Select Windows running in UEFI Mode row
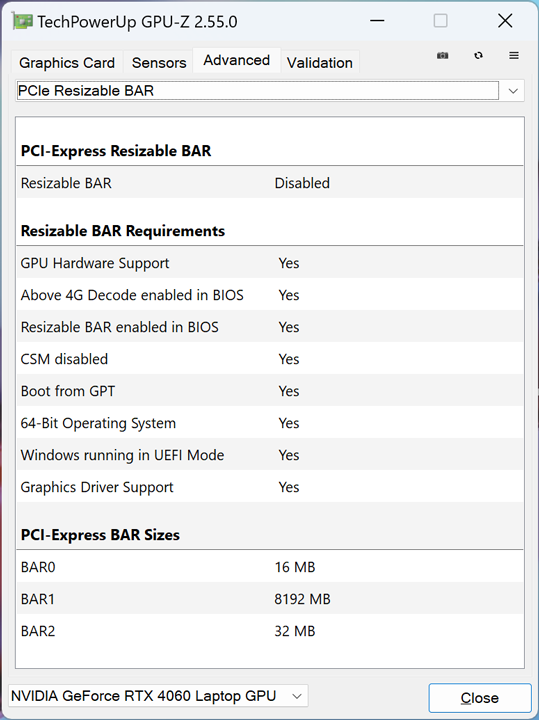This screenshot has width=539, height=720. tap(270, 455)
